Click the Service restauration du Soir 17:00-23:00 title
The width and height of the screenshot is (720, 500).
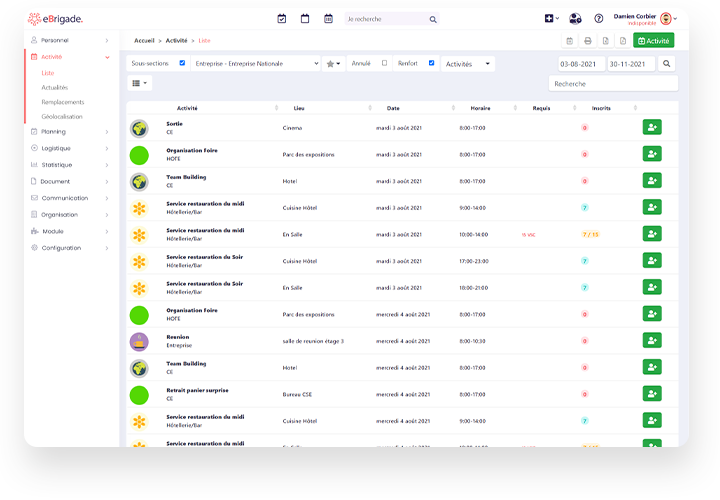click(205, 257)
